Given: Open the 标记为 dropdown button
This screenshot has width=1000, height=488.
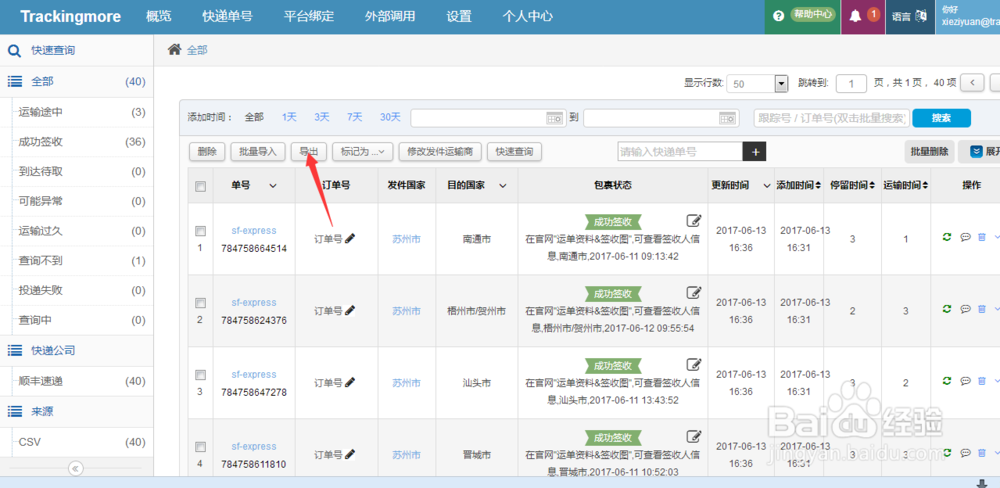Looking at the screenshot, I should pyautogui.click(x=362, y=152).
